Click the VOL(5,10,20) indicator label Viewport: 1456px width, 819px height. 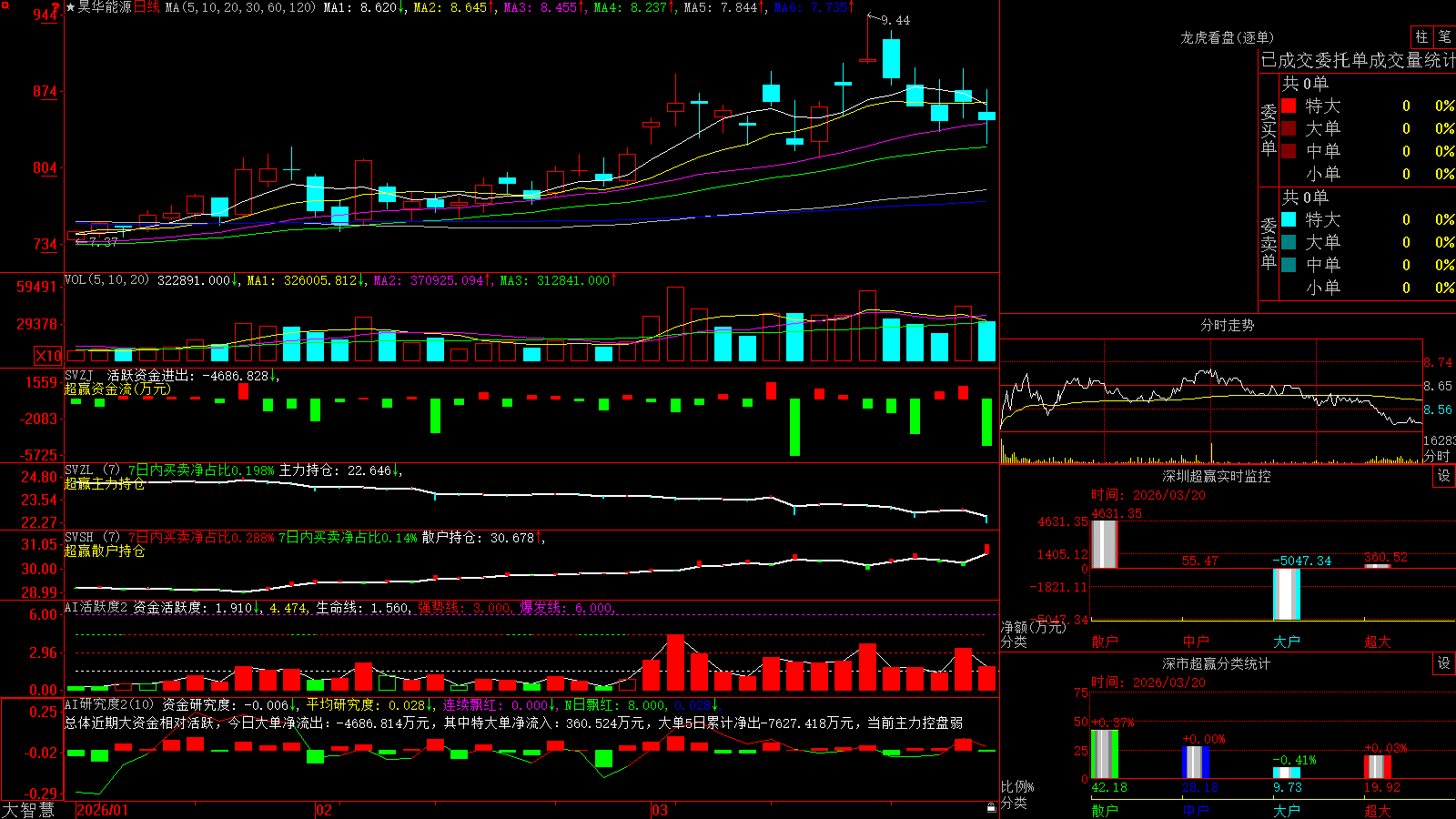coord(106,280)
